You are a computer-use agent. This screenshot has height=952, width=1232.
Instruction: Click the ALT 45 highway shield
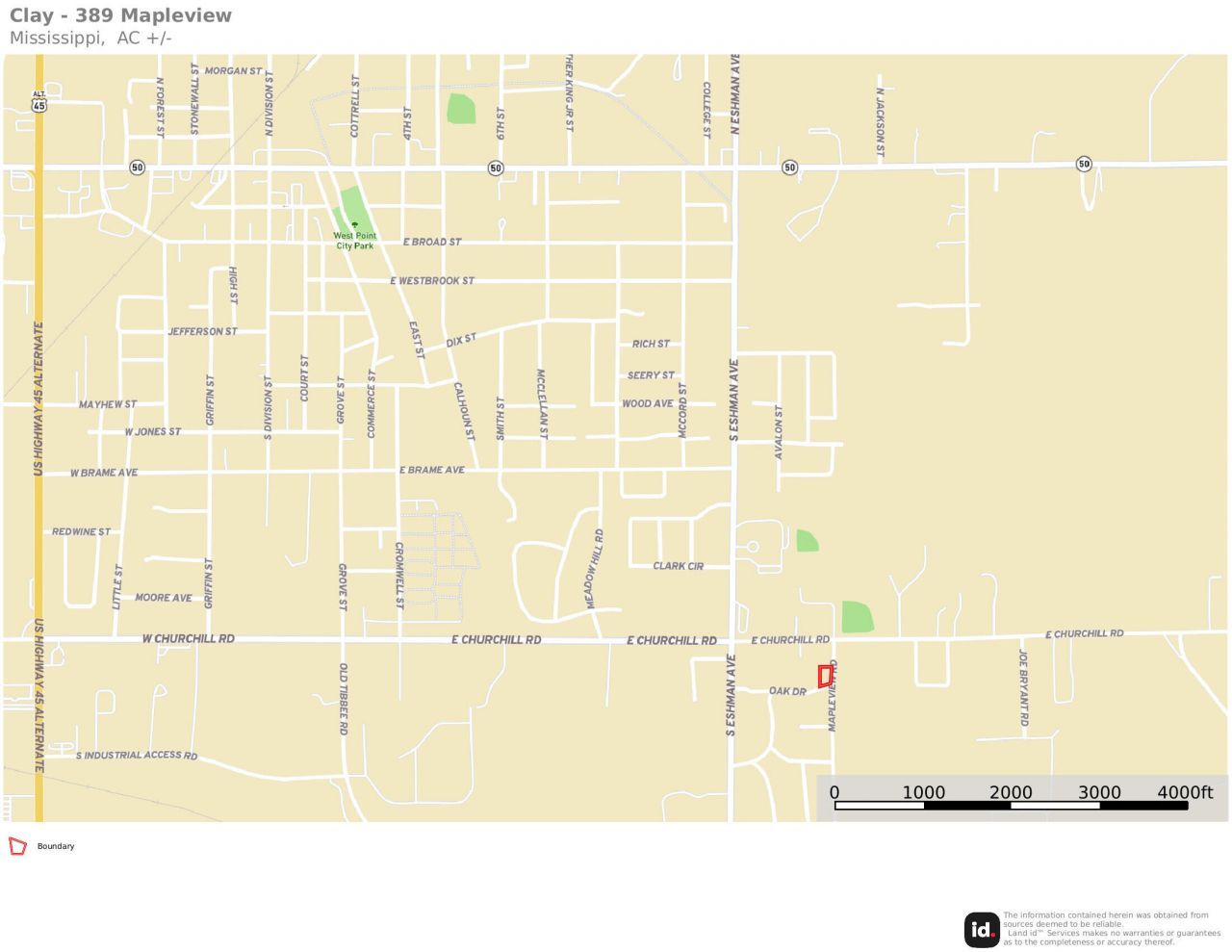pos(38,102)
